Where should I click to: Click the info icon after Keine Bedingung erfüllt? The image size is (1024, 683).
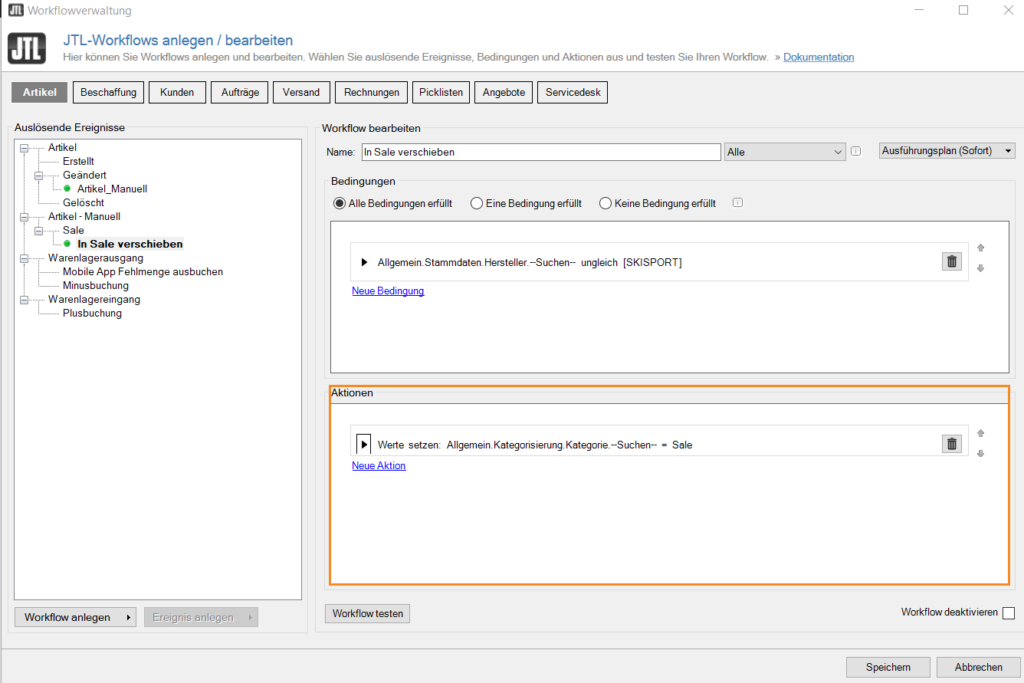point(737,203)
